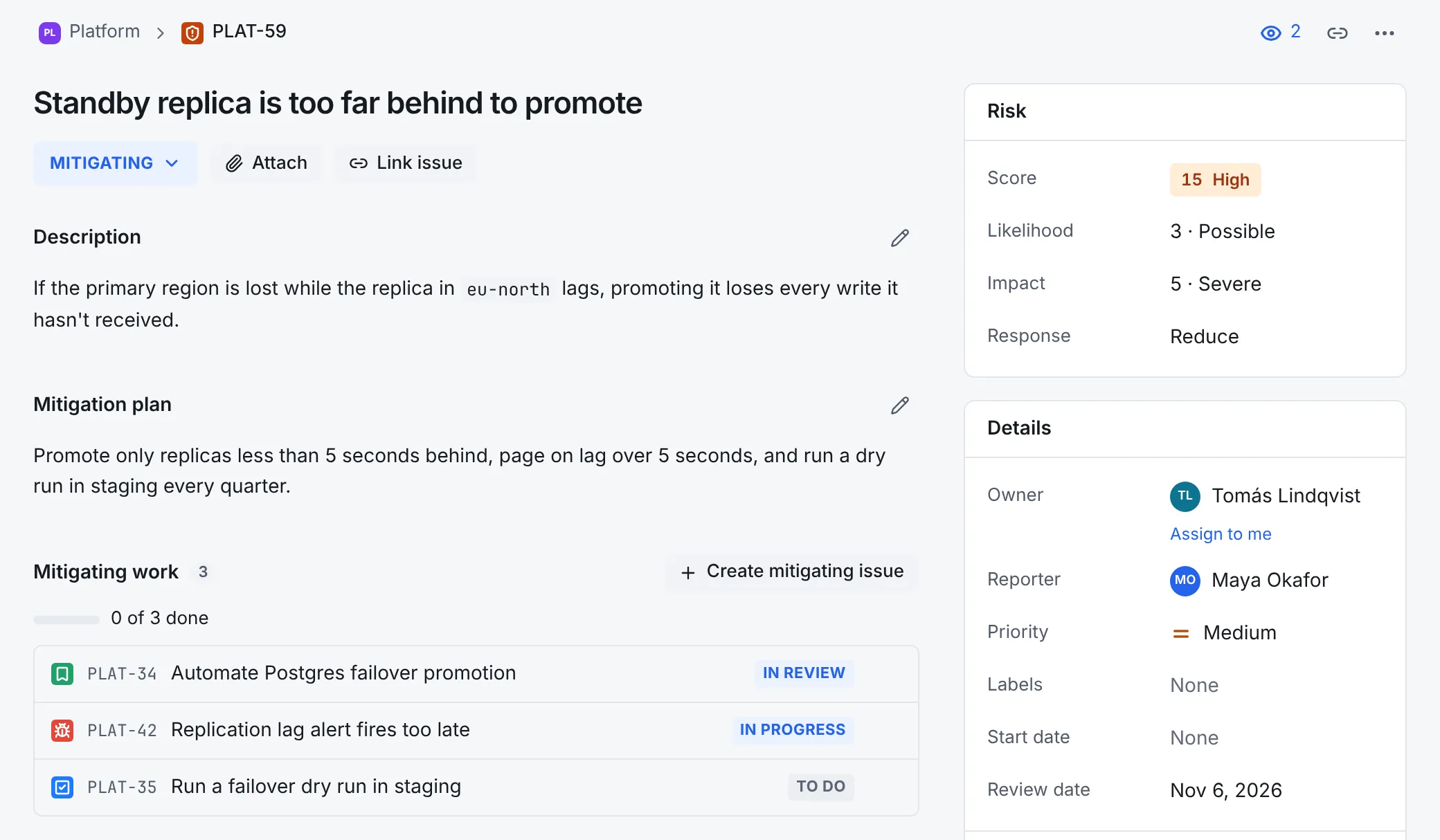This screenshot has height=840, width=1440.
Task: Toggle the watchers eye icon
Action: [1270, 33]
